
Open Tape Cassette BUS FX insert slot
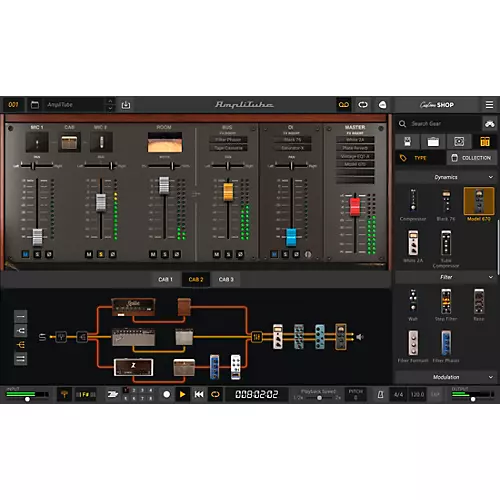(228, 148)
